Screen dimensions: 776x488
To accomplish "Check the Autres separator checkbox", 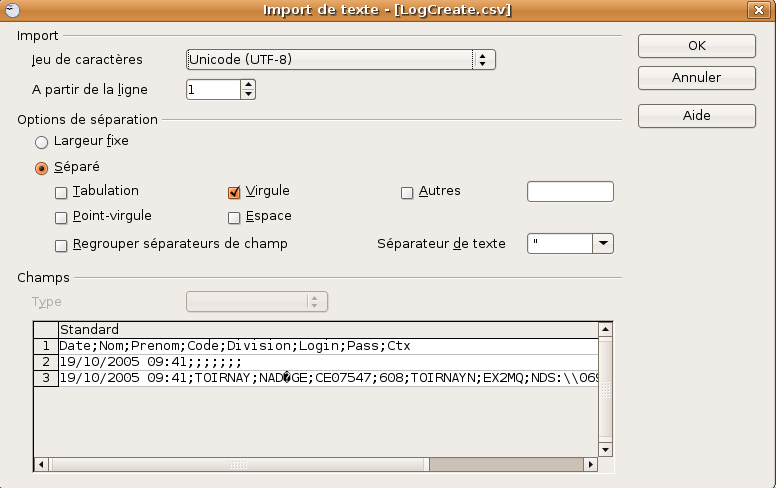I will click(x=407, y=192).
